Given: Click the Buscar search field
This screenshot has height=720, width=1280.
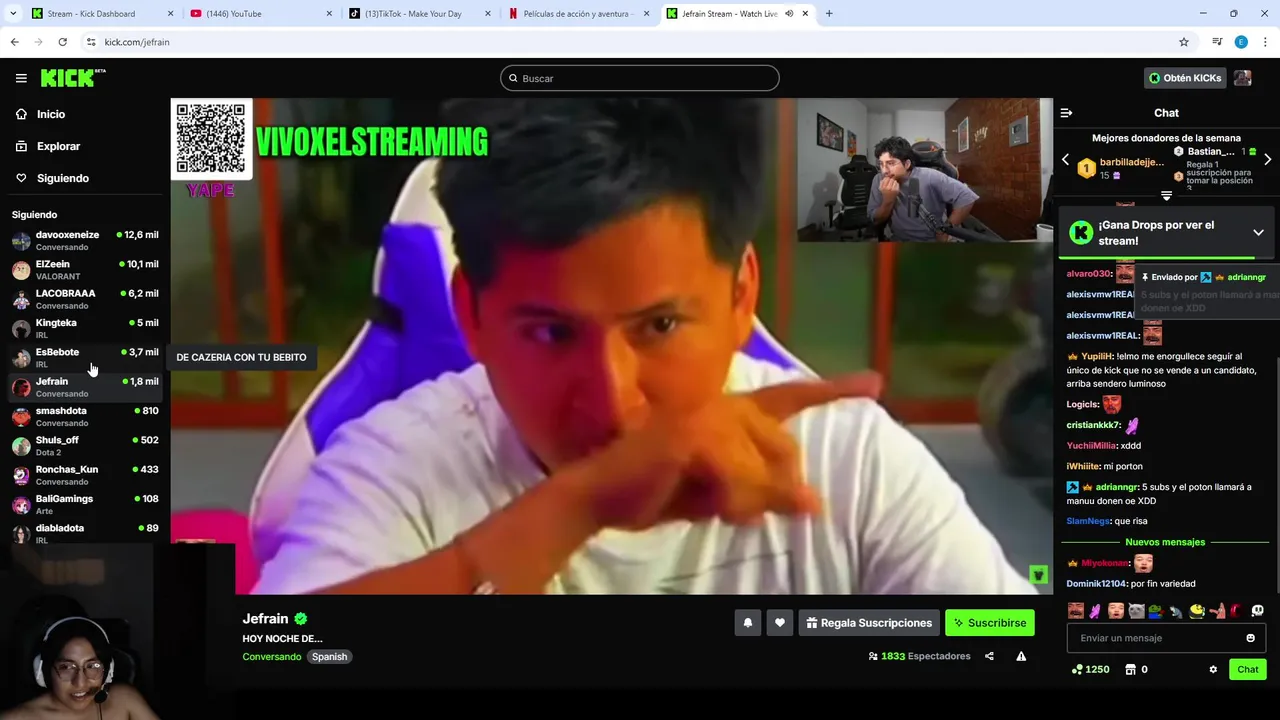Looking at the screenshot, I should point(640,78).
